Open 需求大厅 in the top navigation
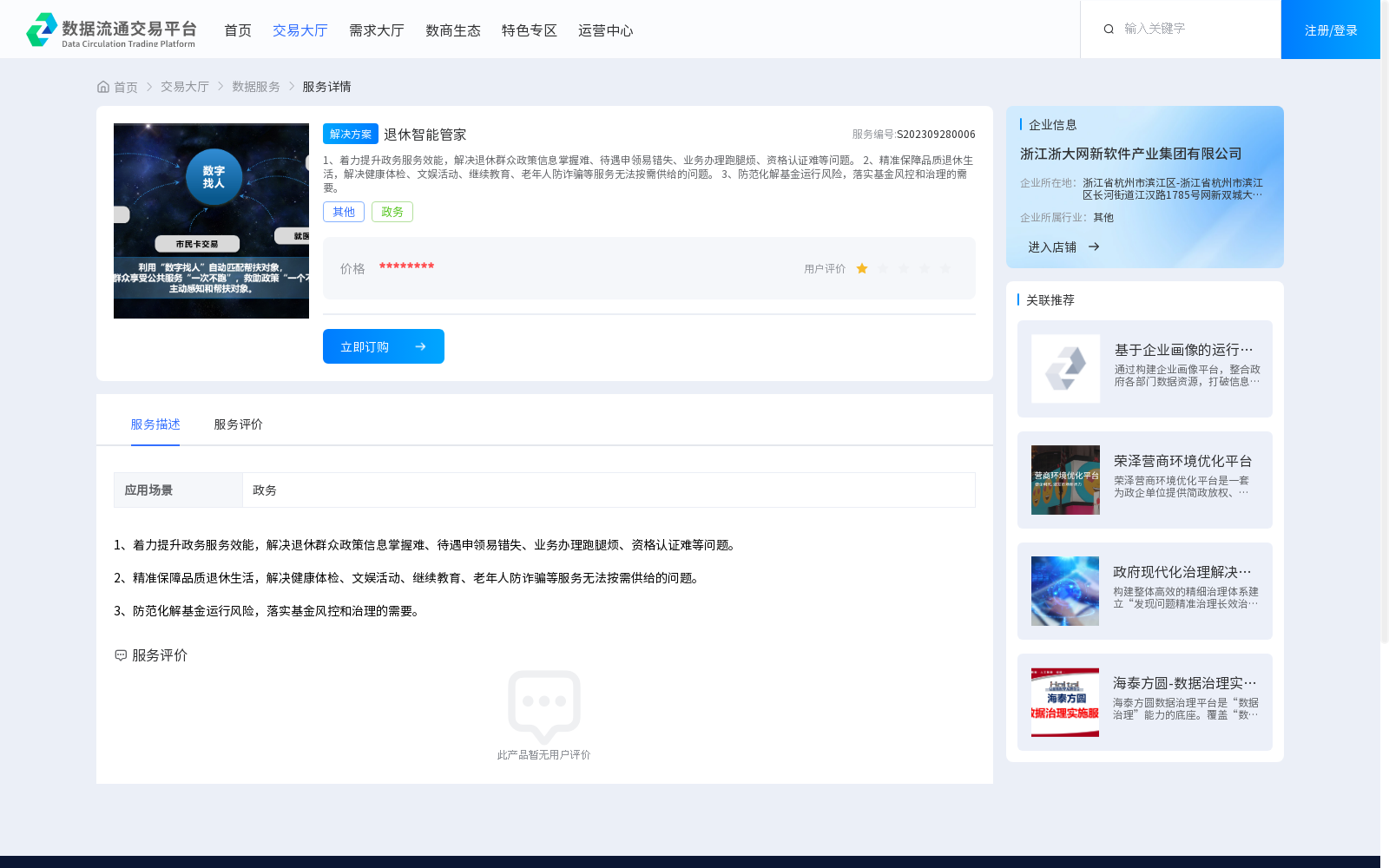Image resolution: width=1389 pixels, height=868 pixels. 377,30
